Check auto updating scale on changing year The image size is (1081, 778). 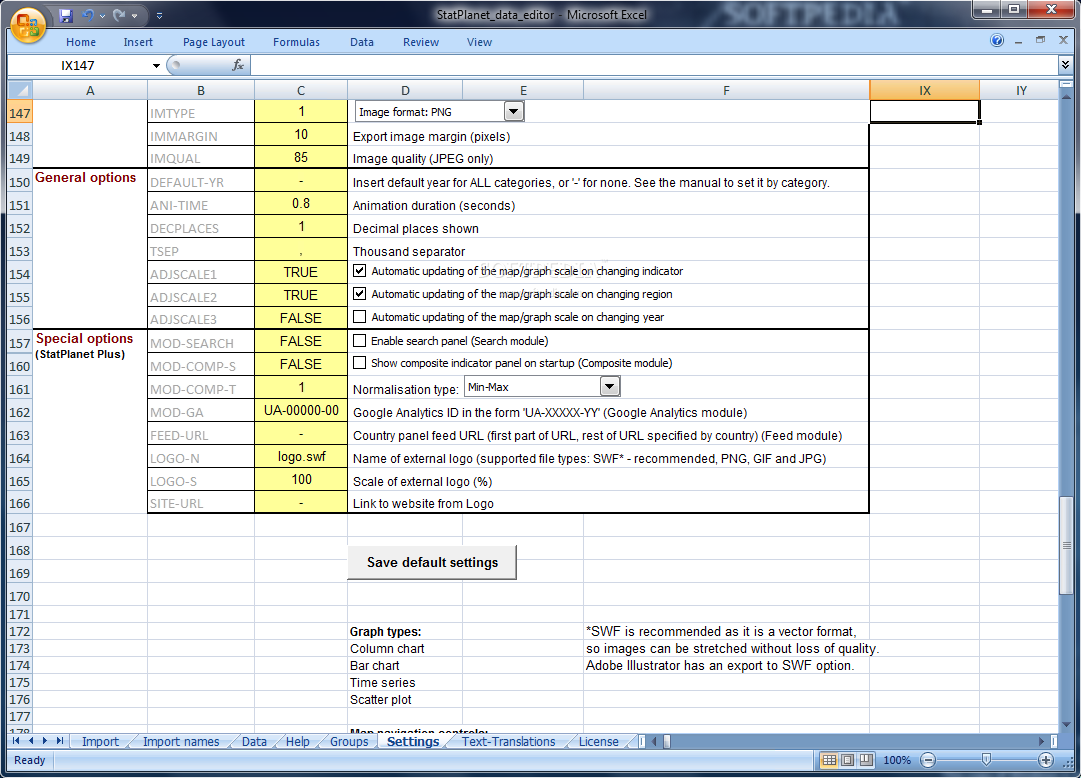click(x=359, y=317)
